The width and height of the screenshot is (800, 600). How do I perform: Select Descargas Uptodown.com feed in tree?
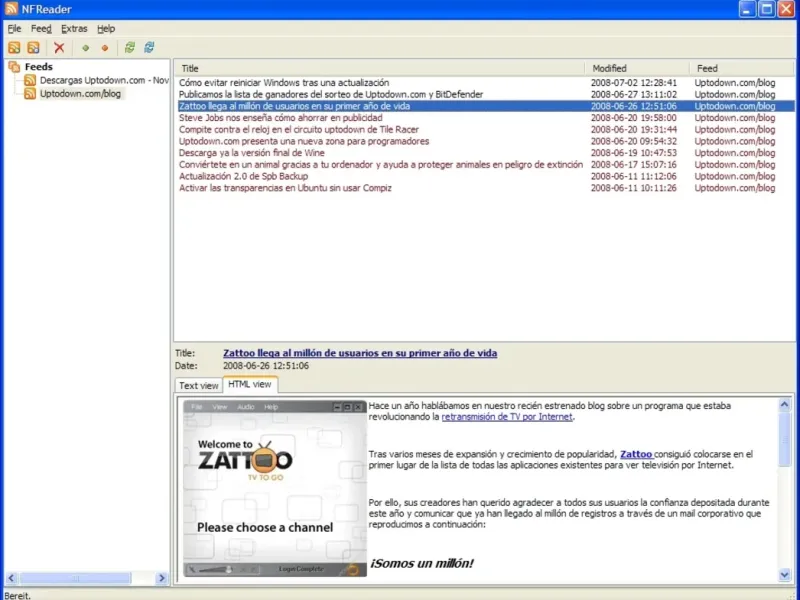click(x=104, y=80)
